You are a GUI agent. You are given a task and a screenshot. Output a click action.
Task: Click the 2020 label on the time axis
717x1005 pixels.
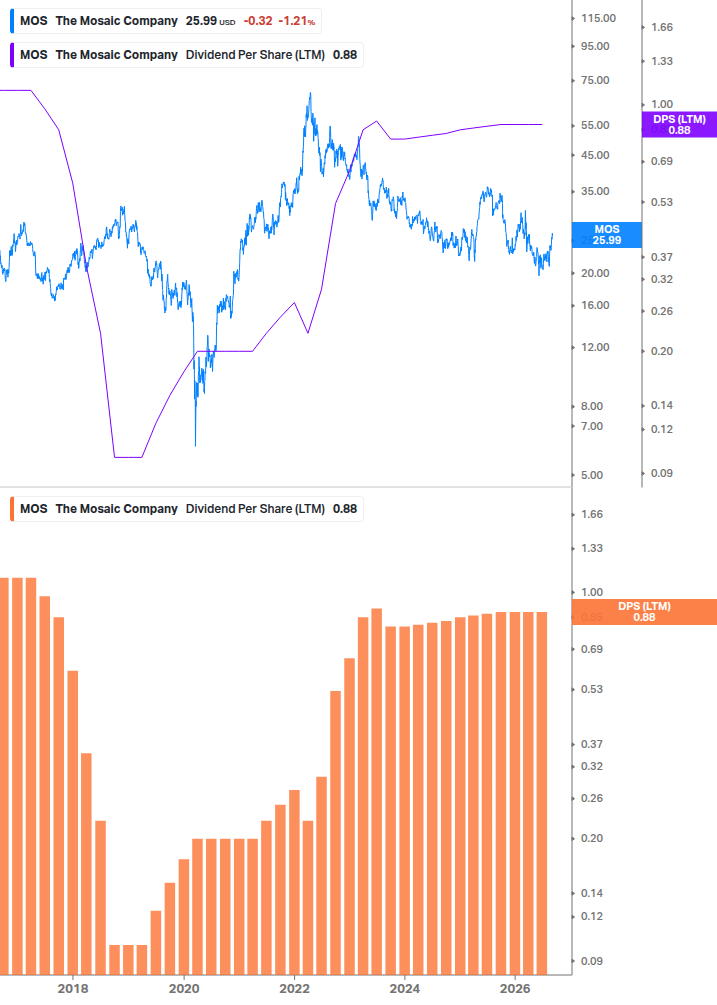pos(184,989)
